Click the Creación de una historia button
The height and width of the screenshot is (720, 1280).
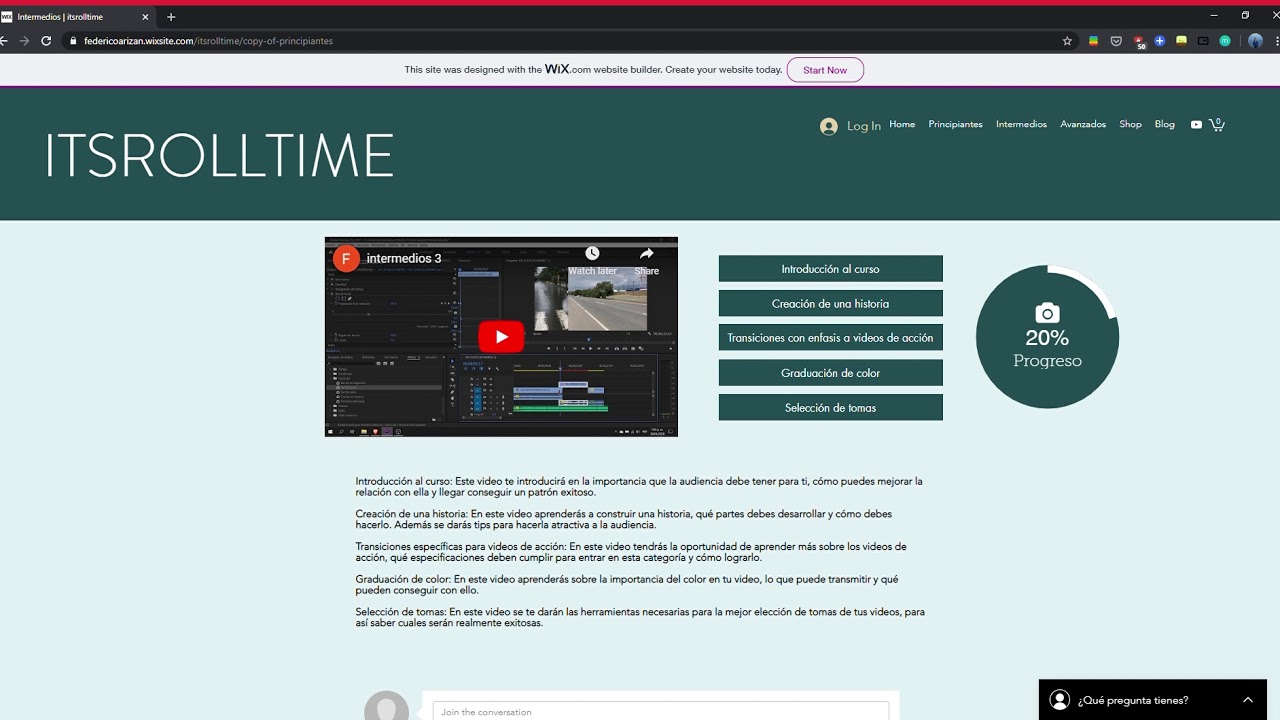830,304
